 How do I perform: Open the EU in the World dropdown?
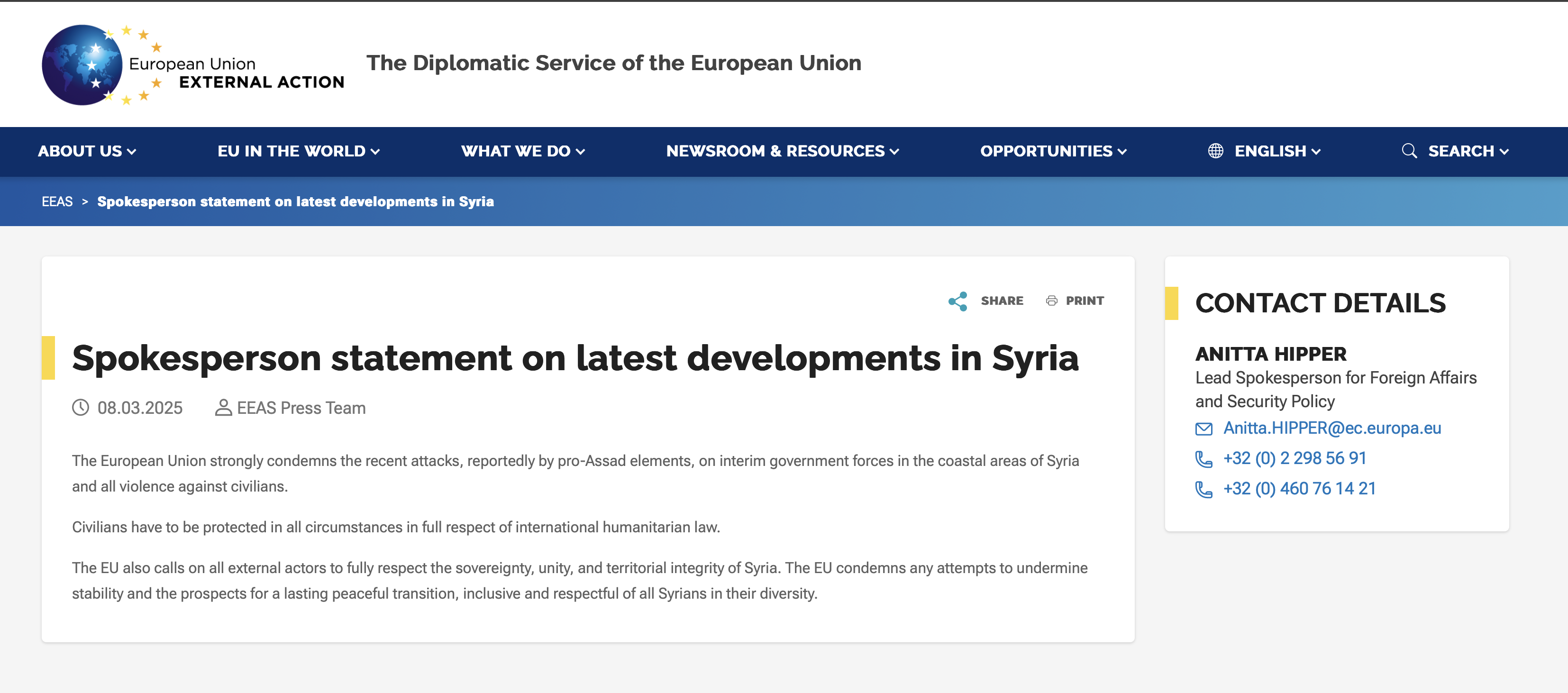pyautogui.click(x=298, y=151)
